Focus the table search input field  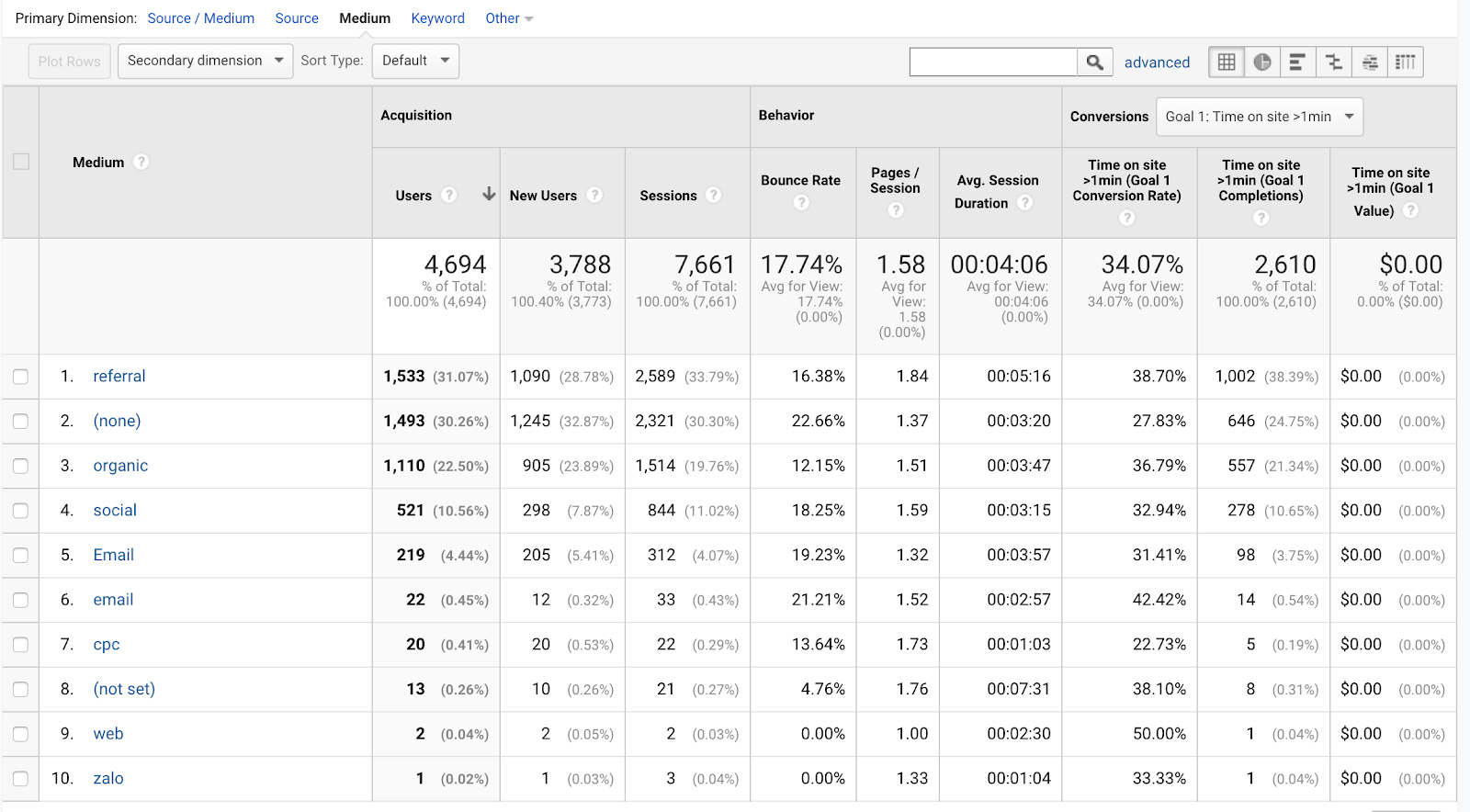tap(993, 62)
